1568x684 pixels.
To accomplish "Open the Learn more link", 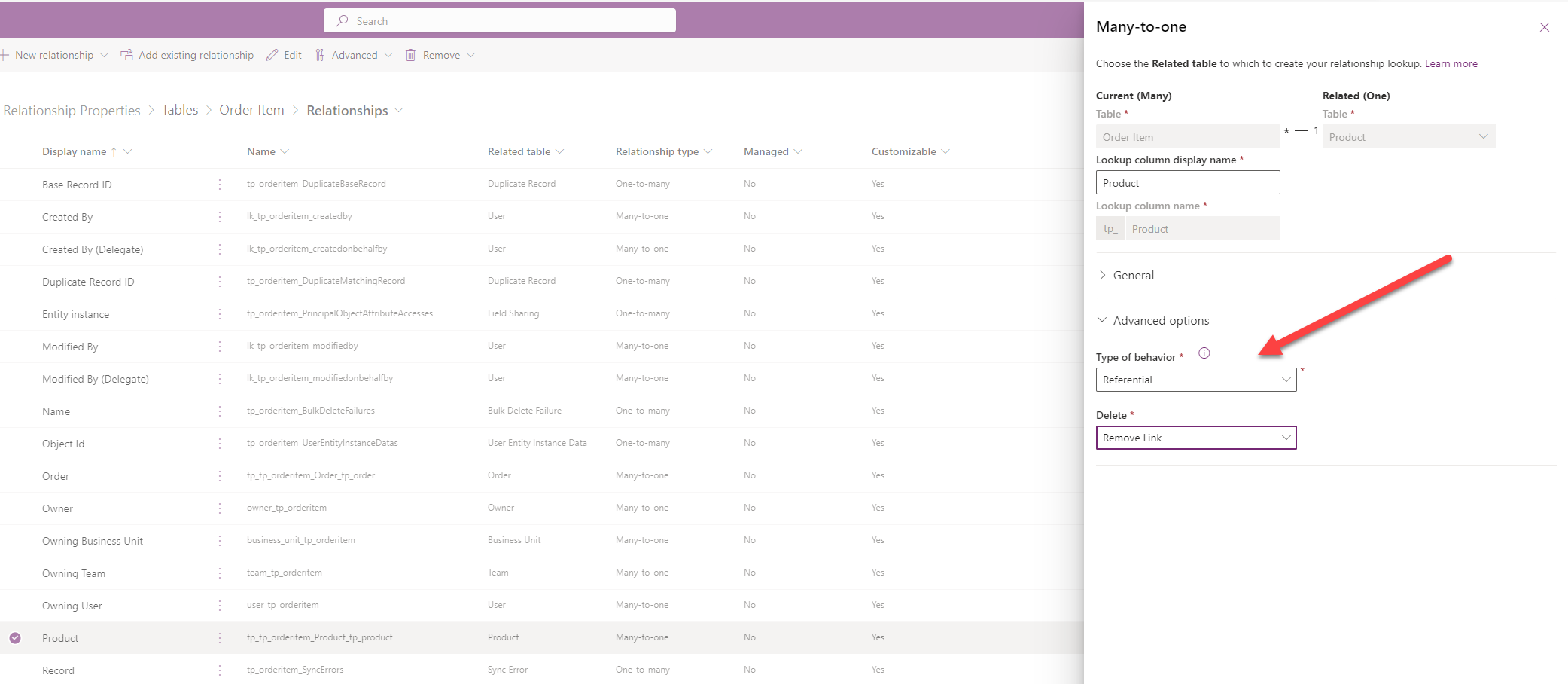I will [1451, 63].
